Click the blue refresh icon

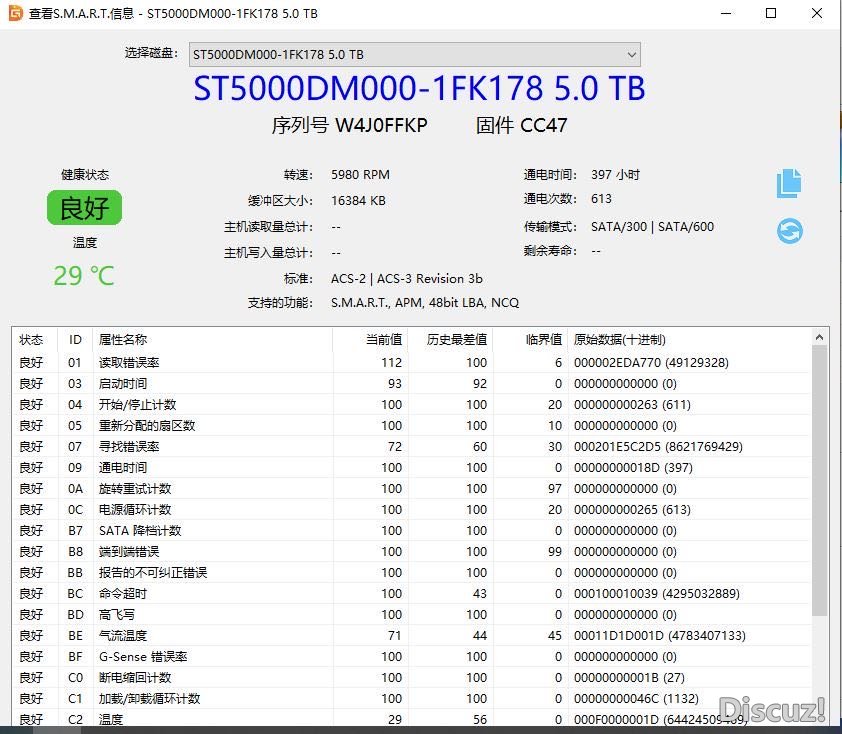(789, 231)
